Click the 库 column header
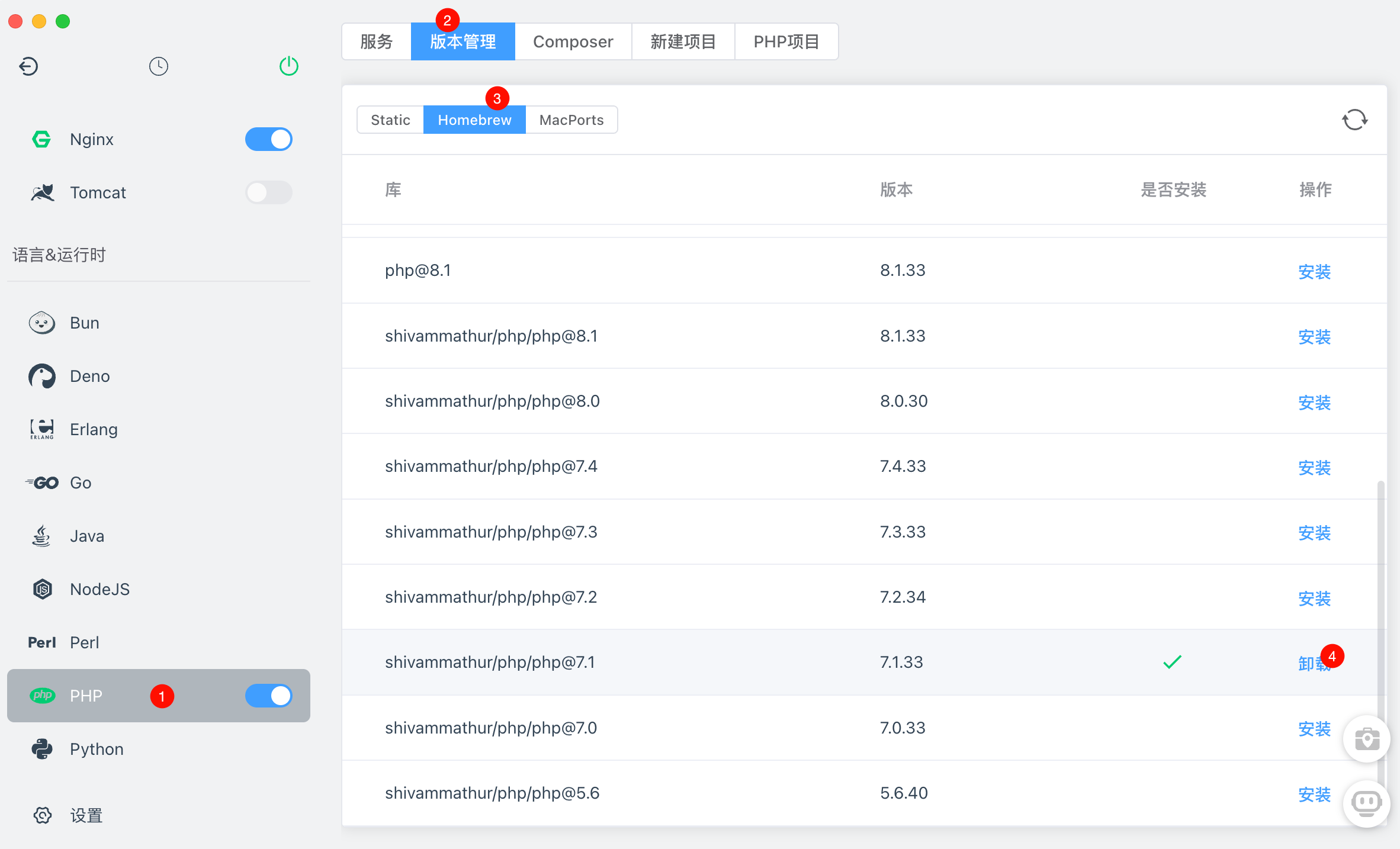 click(x=393, y=189)
